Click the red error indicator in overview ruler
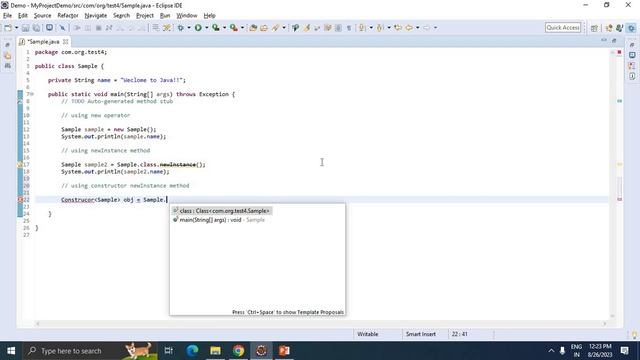 tap(620, 52)
